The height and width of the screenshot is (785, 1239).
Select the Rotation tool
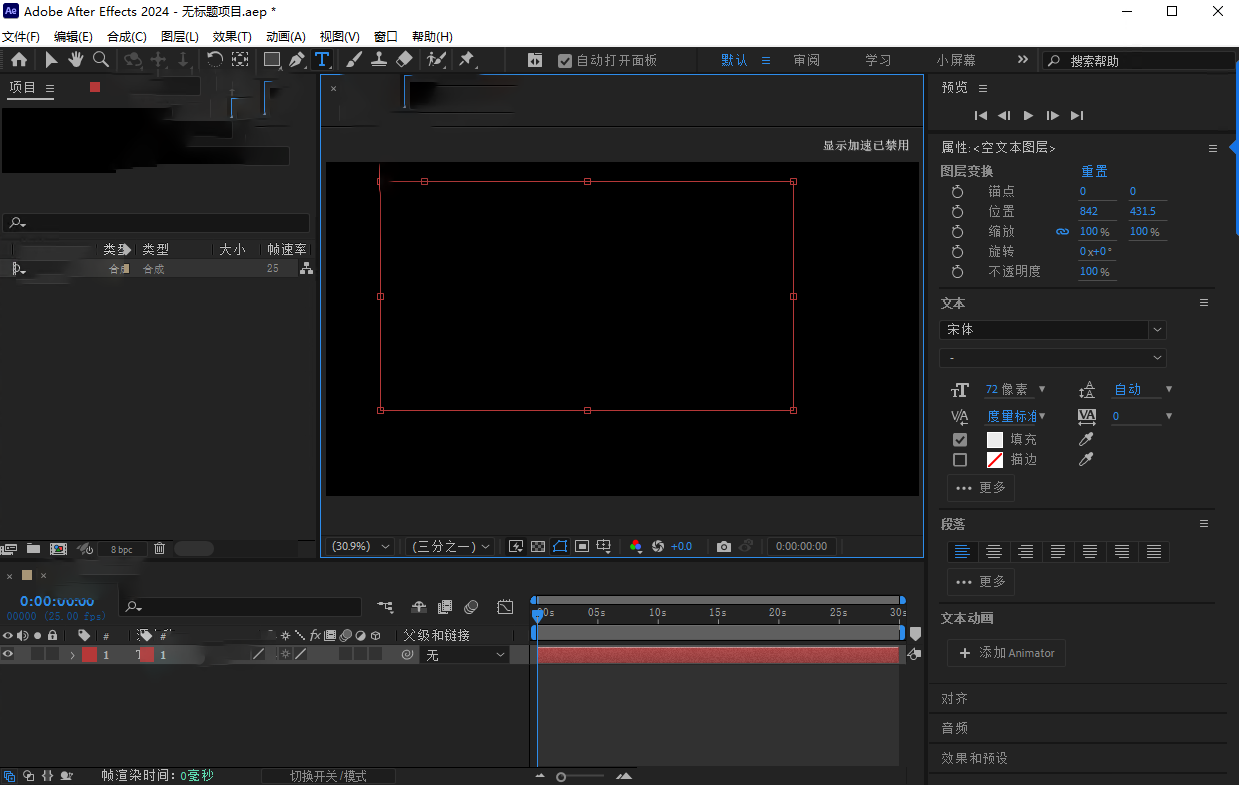point(214,60)
